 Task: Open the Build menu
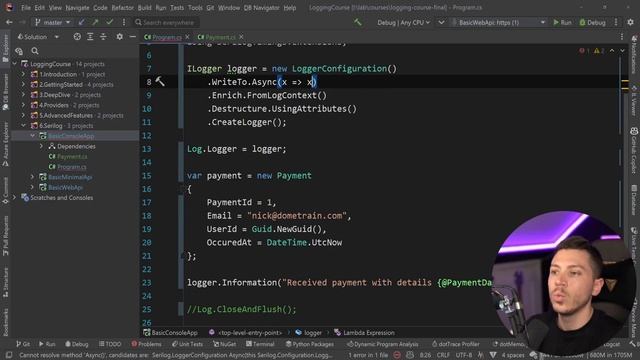pyautogui.click(x=144, y=8)
